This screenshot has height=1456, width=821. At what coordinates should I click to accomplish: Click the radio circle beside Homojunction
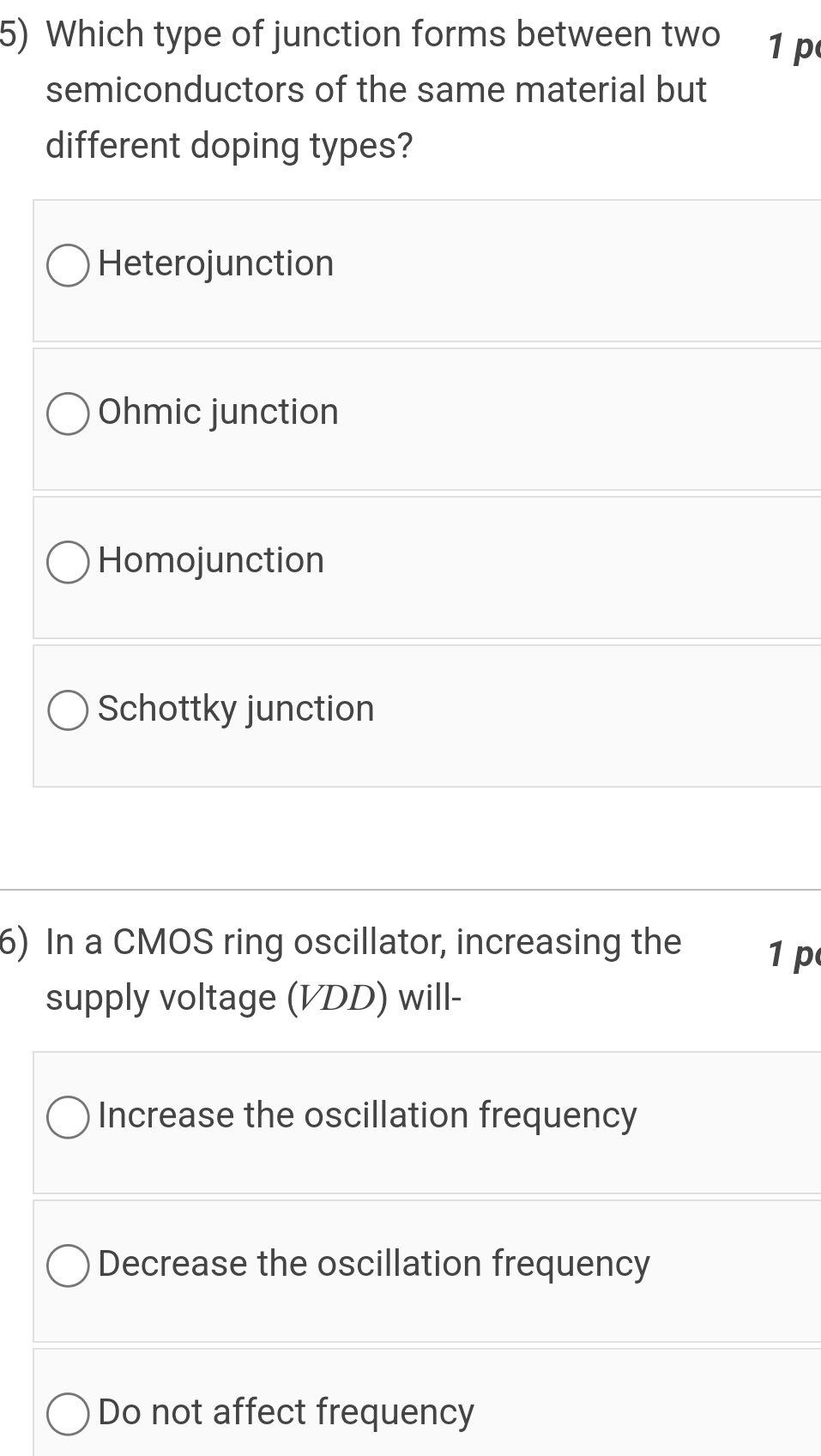tap(68, 560)
